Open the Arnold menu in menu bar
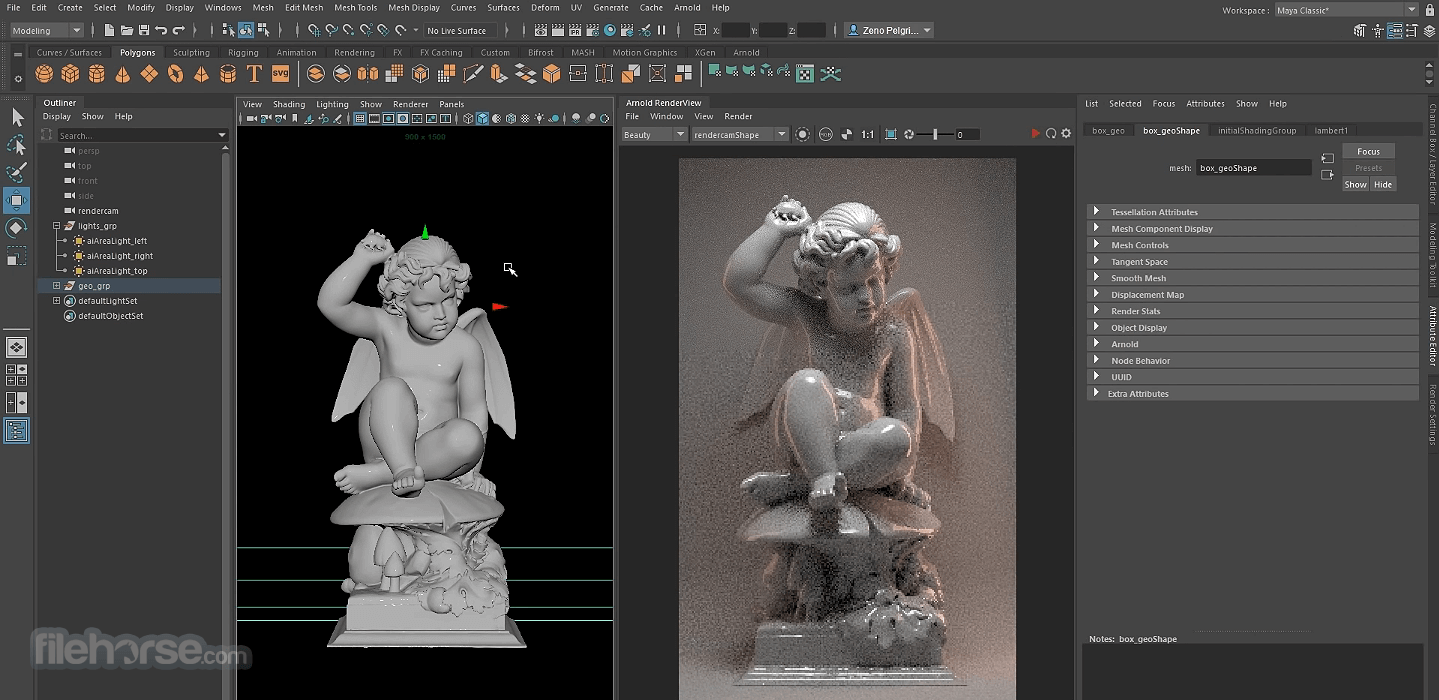 (x=687, y=7)
